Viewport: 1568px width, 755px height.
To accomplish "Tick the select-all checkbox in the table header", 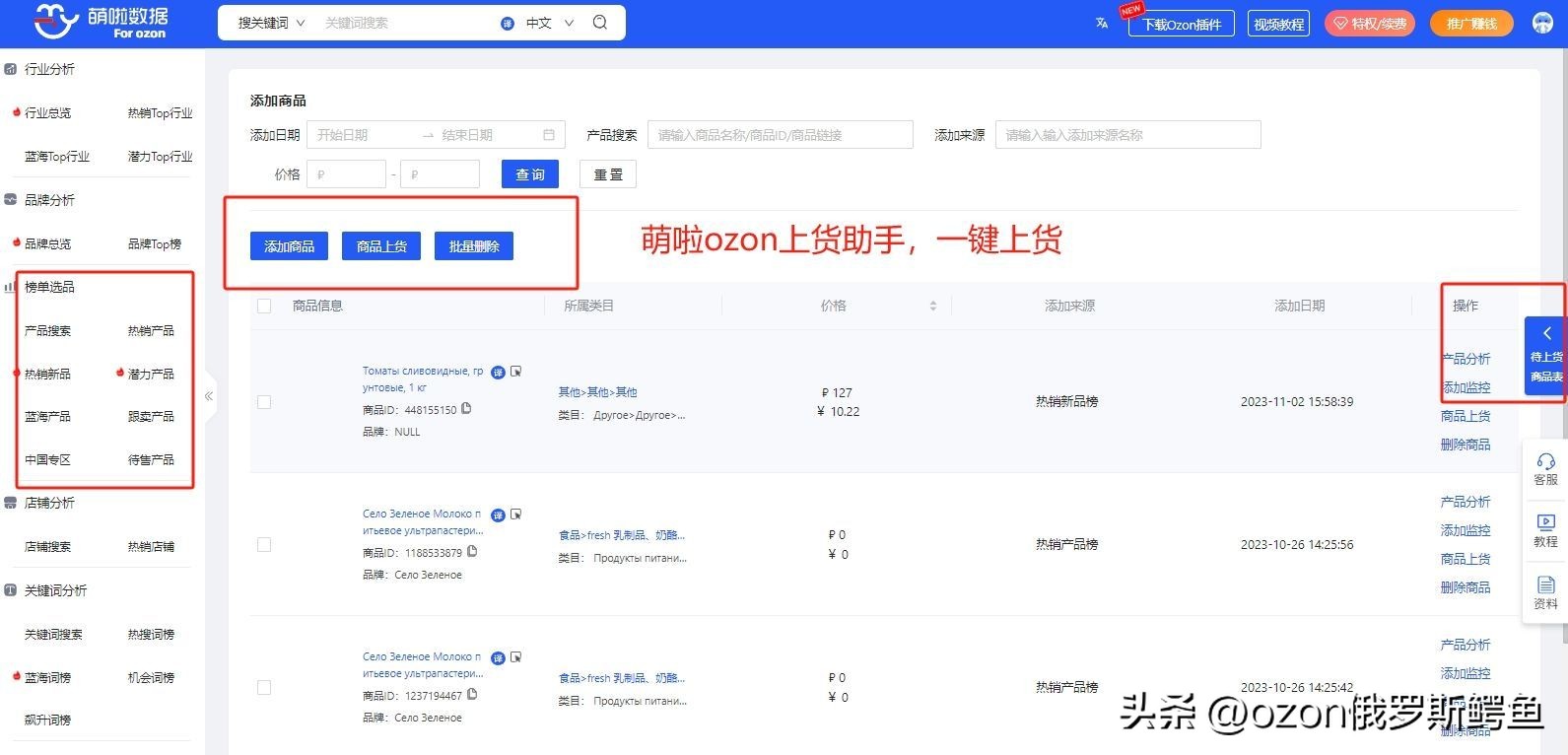I will [264, 306].
